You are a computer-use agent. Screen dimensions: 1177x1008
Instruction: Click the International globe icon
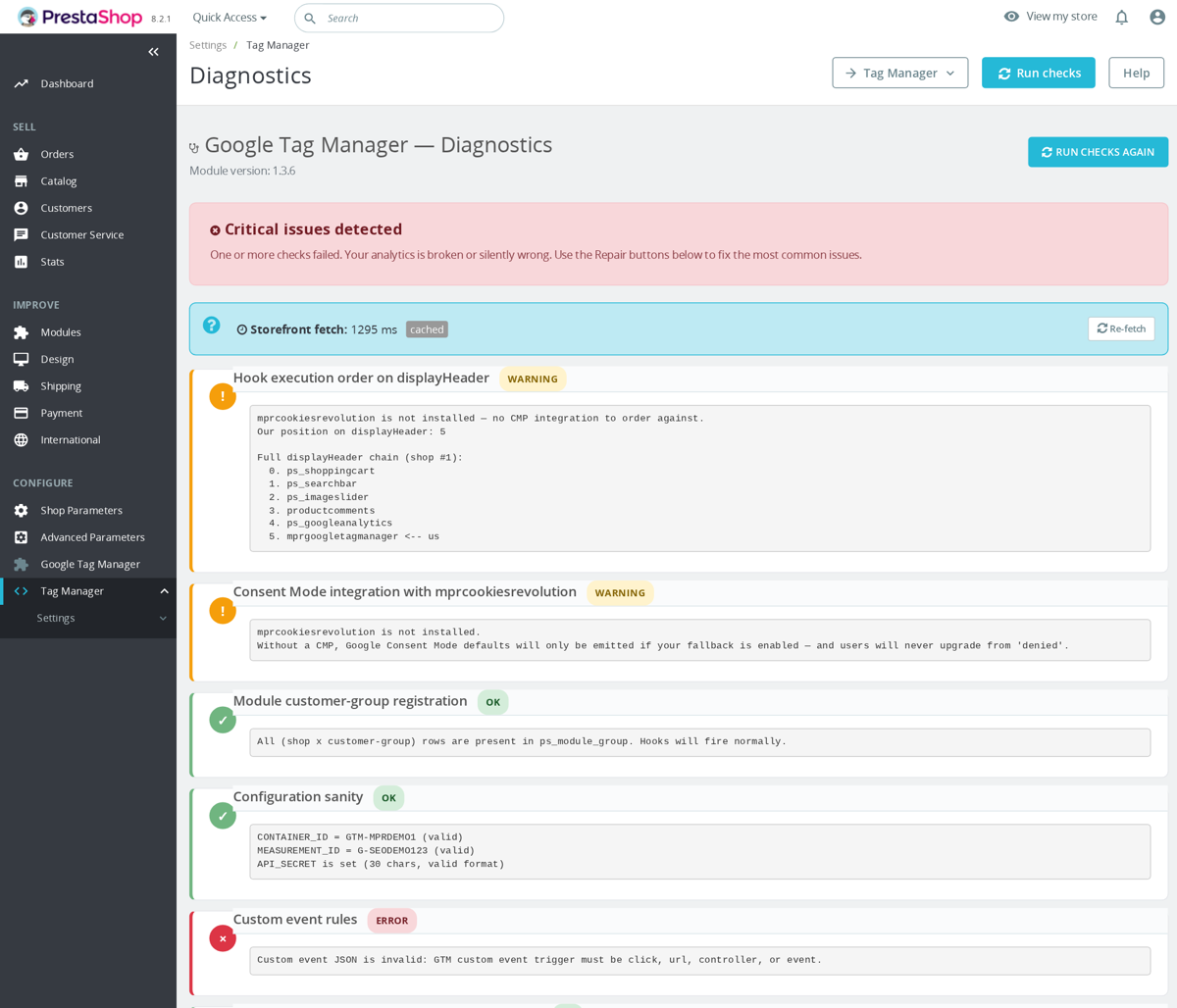coord(21,439)
